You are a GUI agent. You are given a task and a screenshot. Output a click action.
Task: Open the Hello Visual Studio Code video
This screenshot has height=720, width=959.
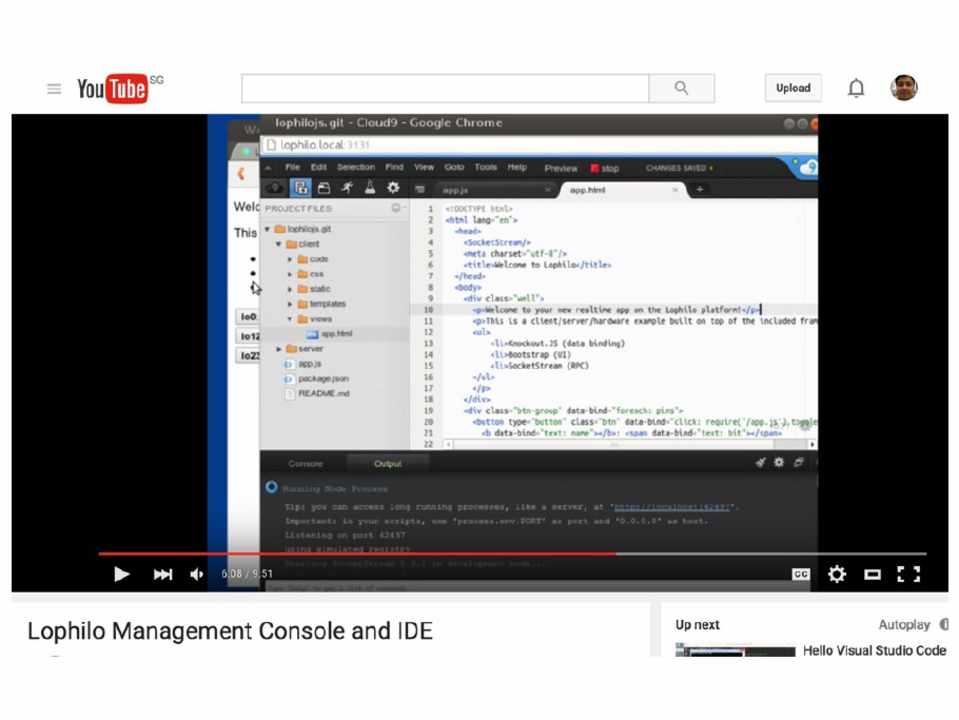pos(873,651)
